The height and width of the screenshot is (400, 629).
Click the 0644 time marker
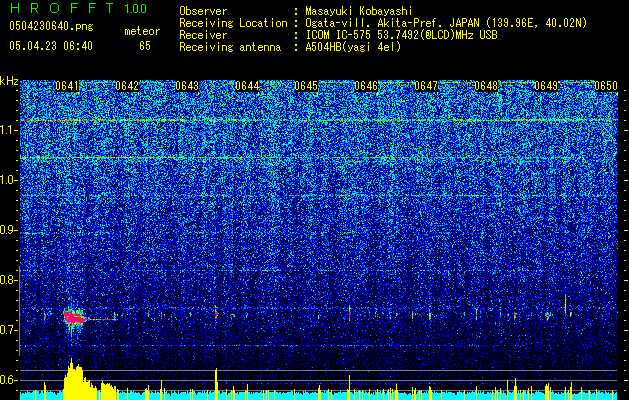point(247,86)
